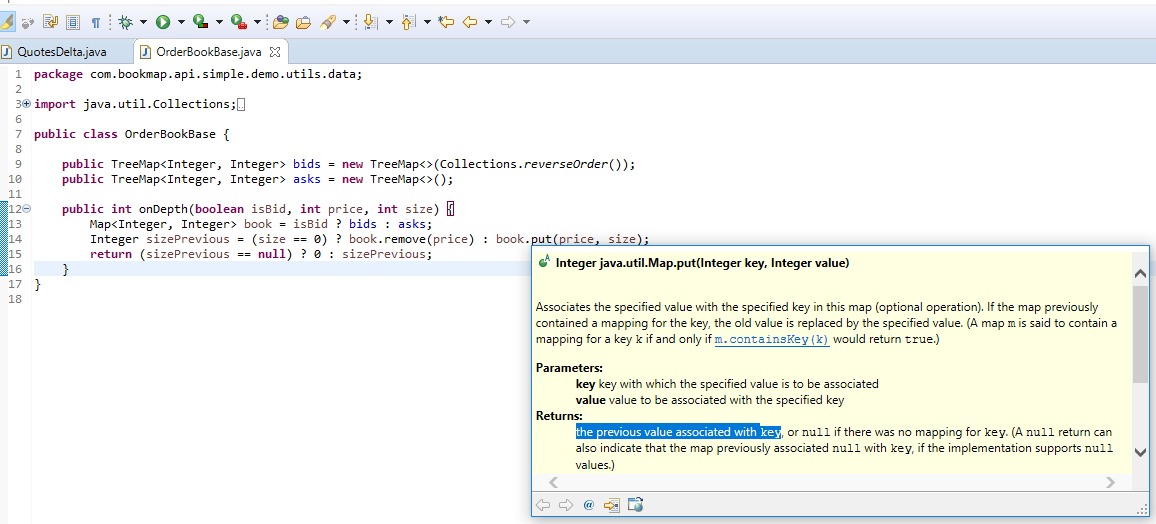This screenshot has height=524, width=1156.
Task: Follow the m.containsKey(k) link
Action: pyautogui.click(x=772, y=340)
